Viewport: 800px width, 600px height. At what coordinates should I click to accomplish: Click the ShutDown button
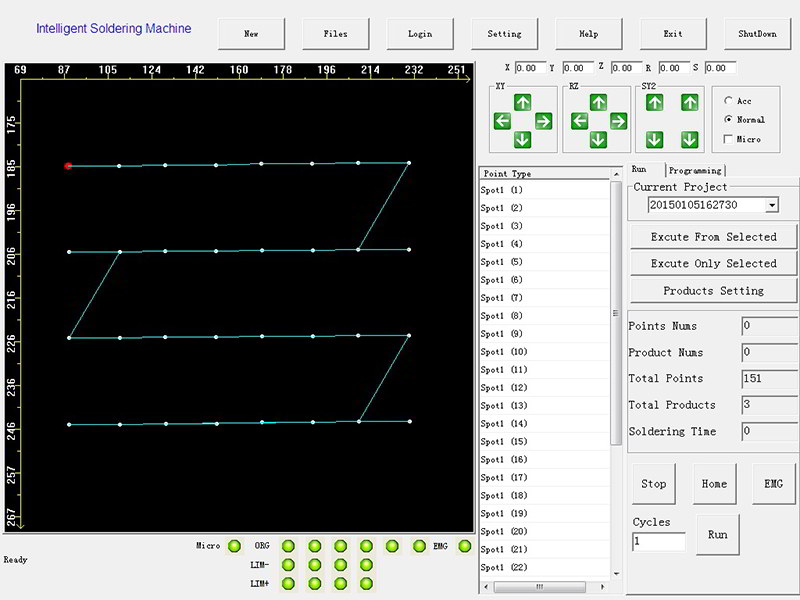(x=757, y=34)
